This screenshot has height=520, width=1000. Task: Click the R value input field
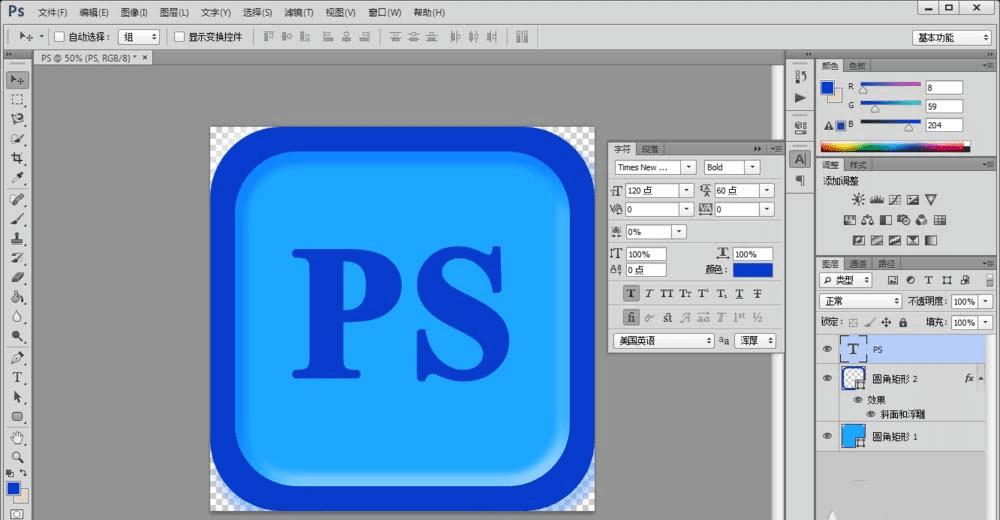944,87
